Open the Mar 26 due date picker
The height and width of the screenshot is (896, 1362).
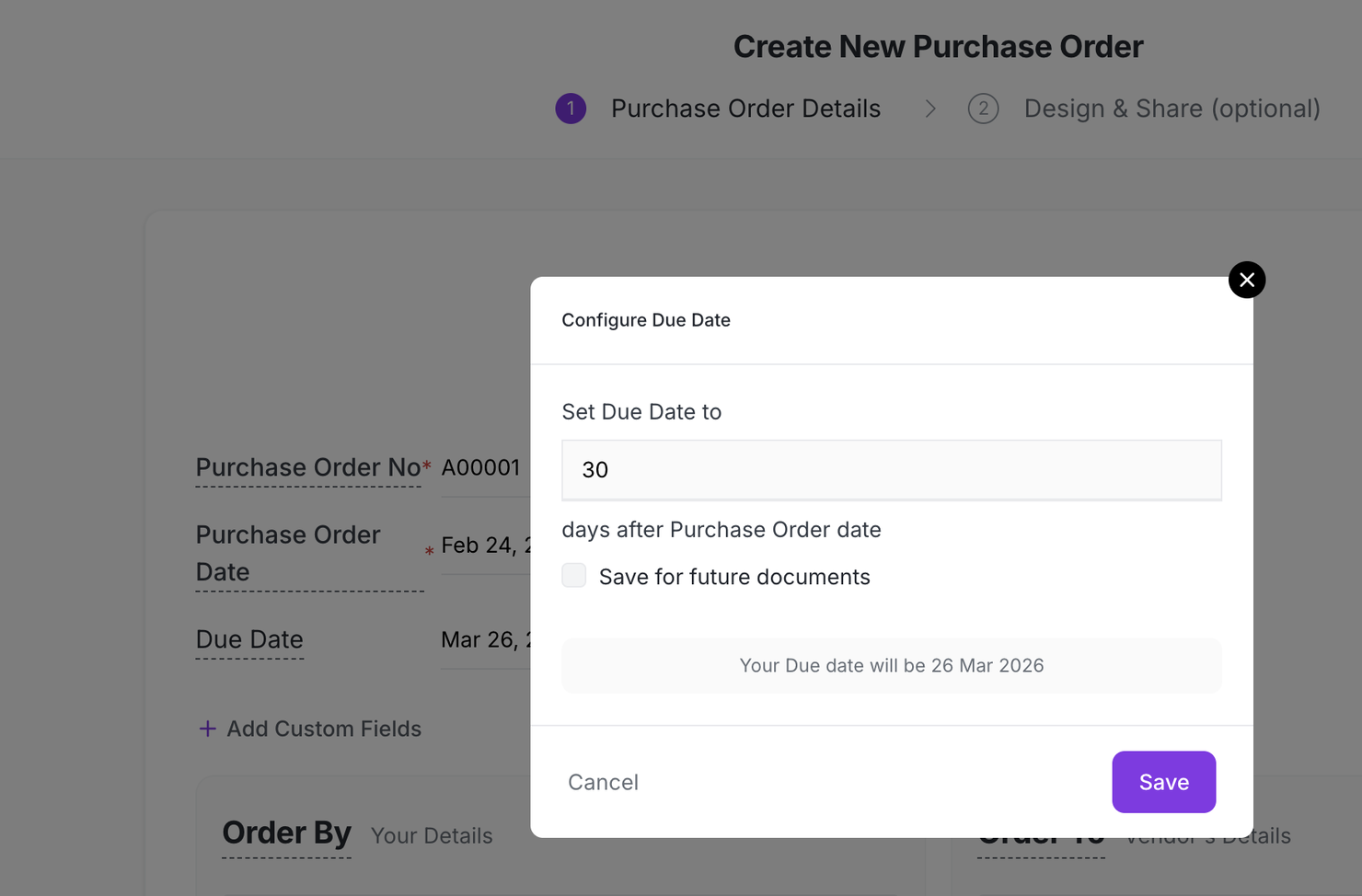pos(485,639)
